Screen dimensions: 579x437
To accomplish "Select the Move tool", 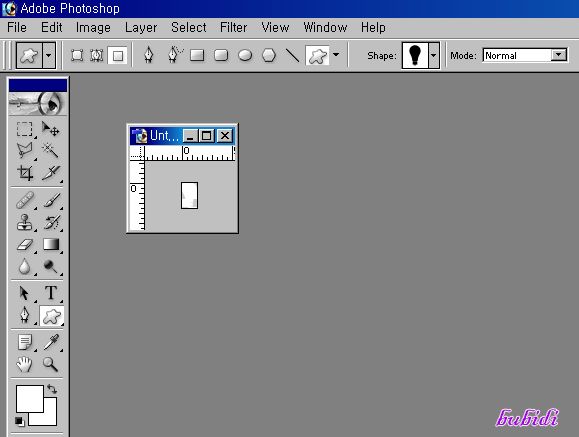I will 50,129.
